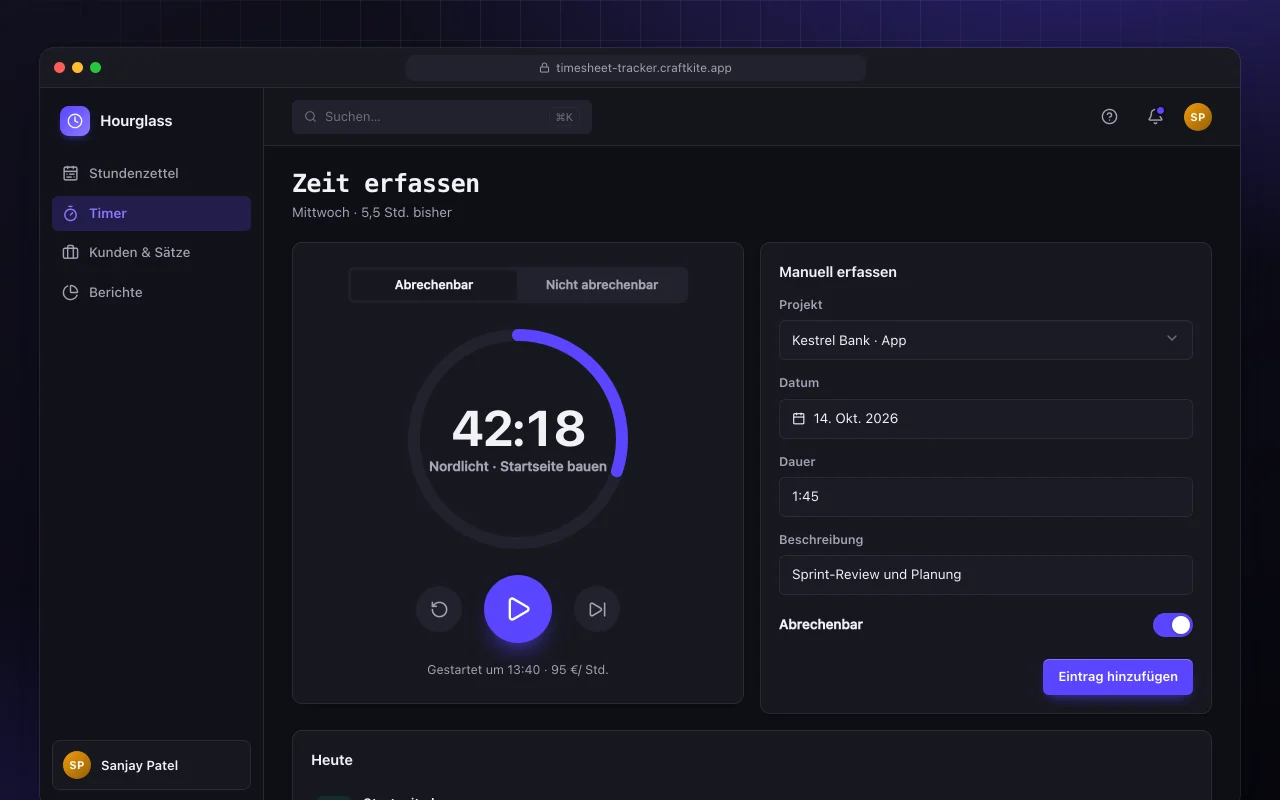Open the Projekt dropdown Kestrel Bank · App
Viewport: 1280px width, 800px height.
click(986, 340)
